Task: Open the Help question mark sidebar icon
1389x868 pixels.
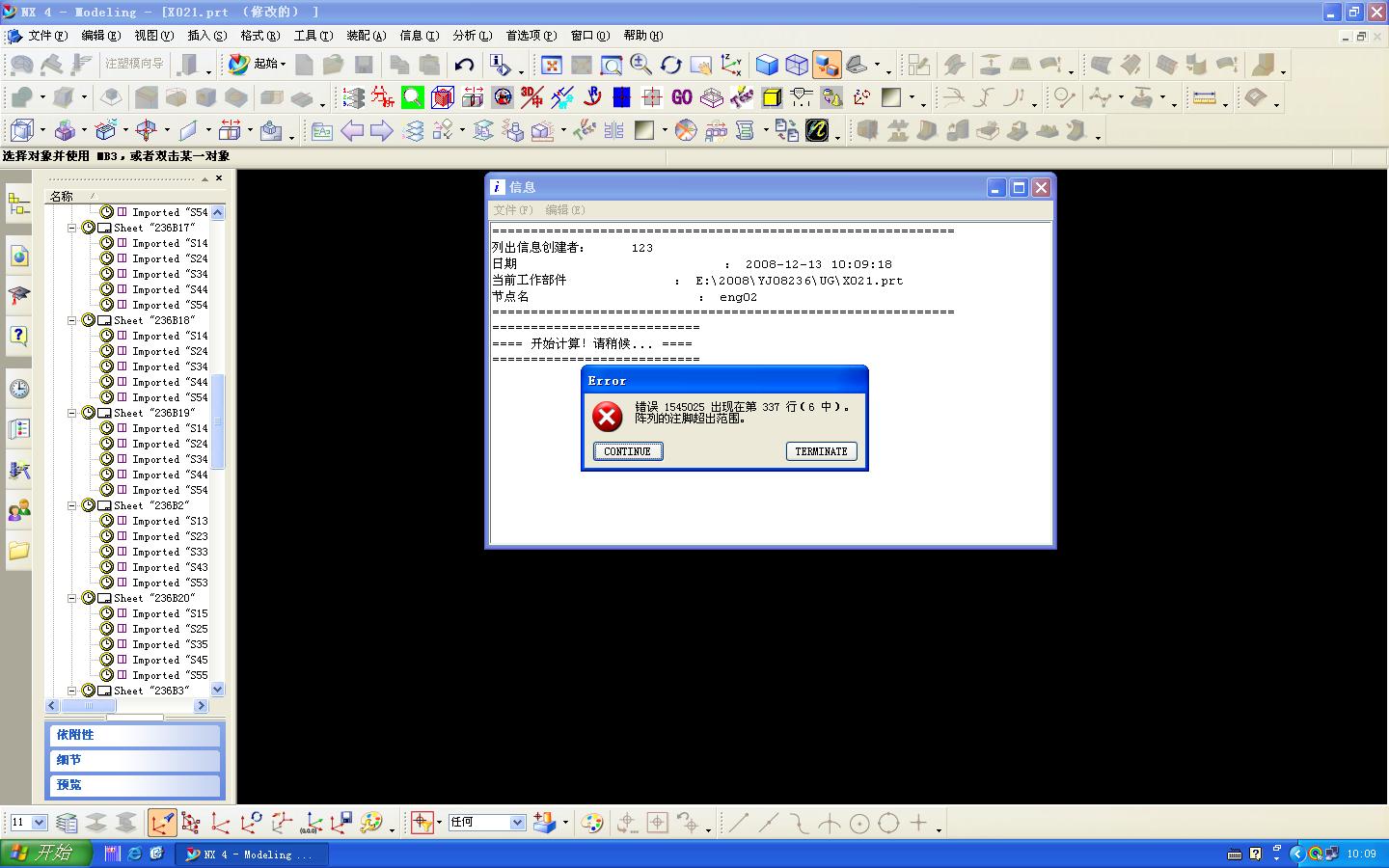Action: coord(18,336)
